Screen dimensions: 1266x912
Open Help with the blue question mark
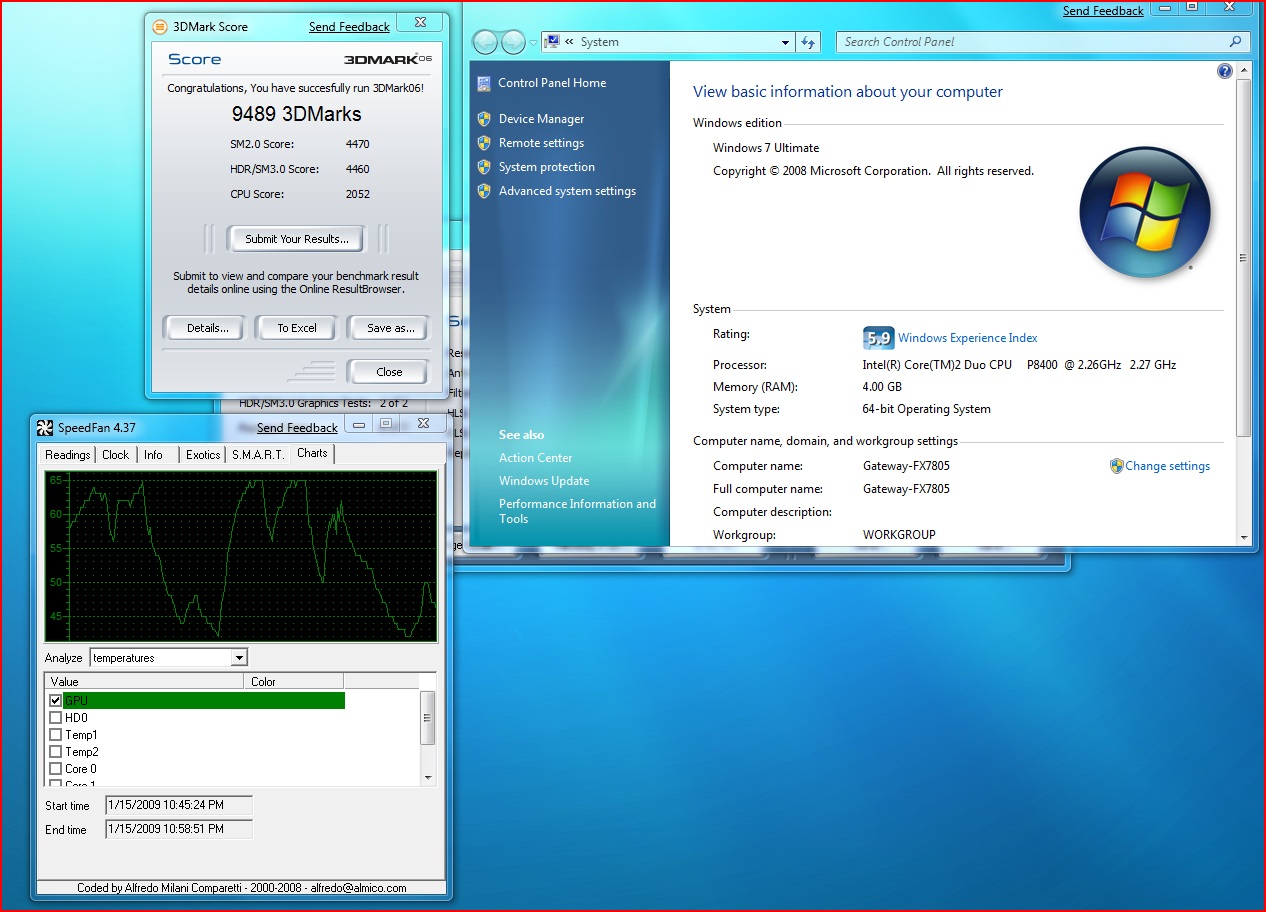pos(1225,72)
